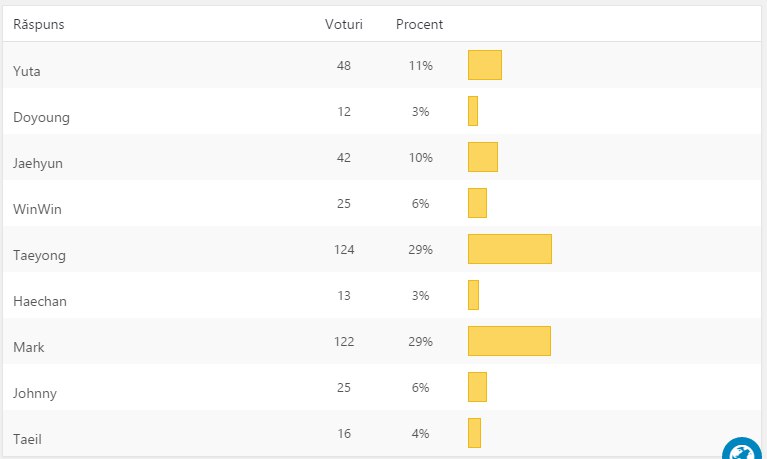The height and width of the screenshot is (459, 767).
Task: Select the Yuta answer row label
Action: pos(28,71)
